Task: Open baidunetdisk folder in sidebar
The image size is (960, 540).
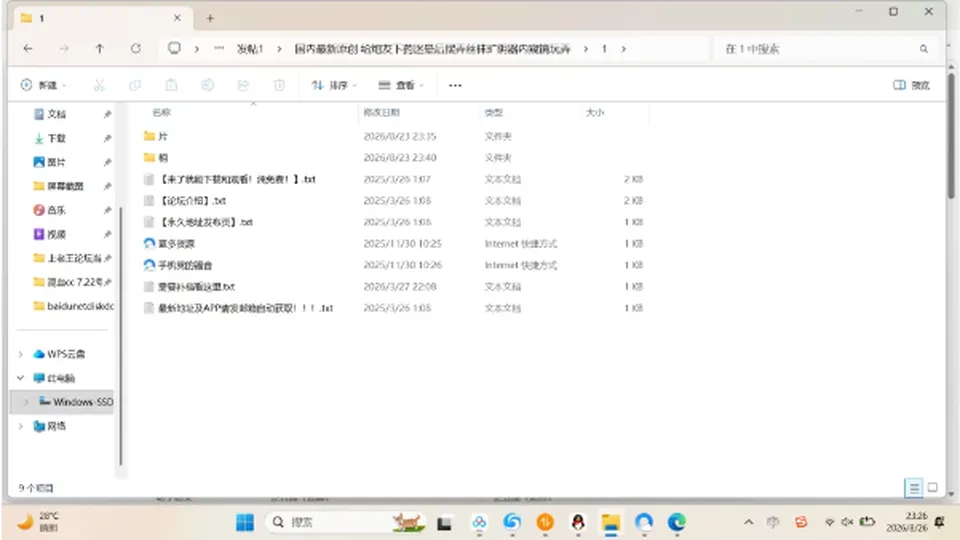Action: tap(73, 306)
